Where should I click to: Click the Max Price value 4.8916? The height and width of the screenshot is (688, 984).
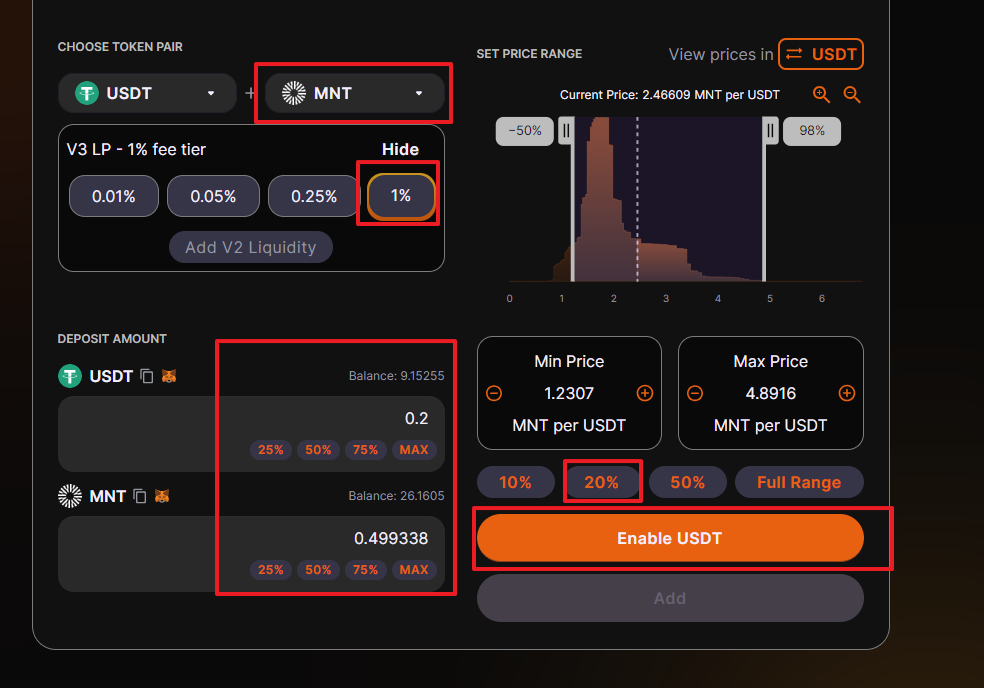tap(771, 393)
